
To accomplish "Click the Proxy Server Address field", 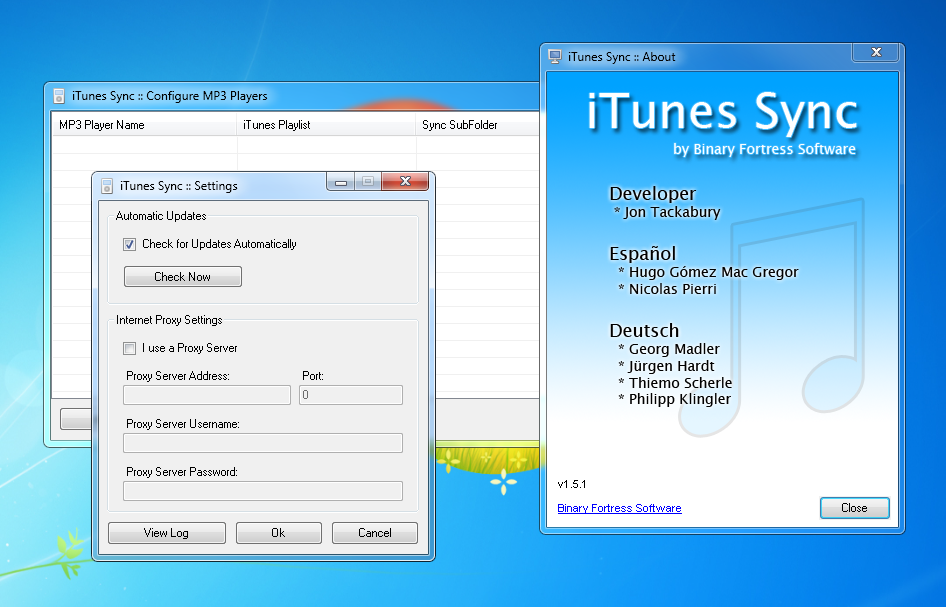I will pyautogui.click(x=207, y=395).
